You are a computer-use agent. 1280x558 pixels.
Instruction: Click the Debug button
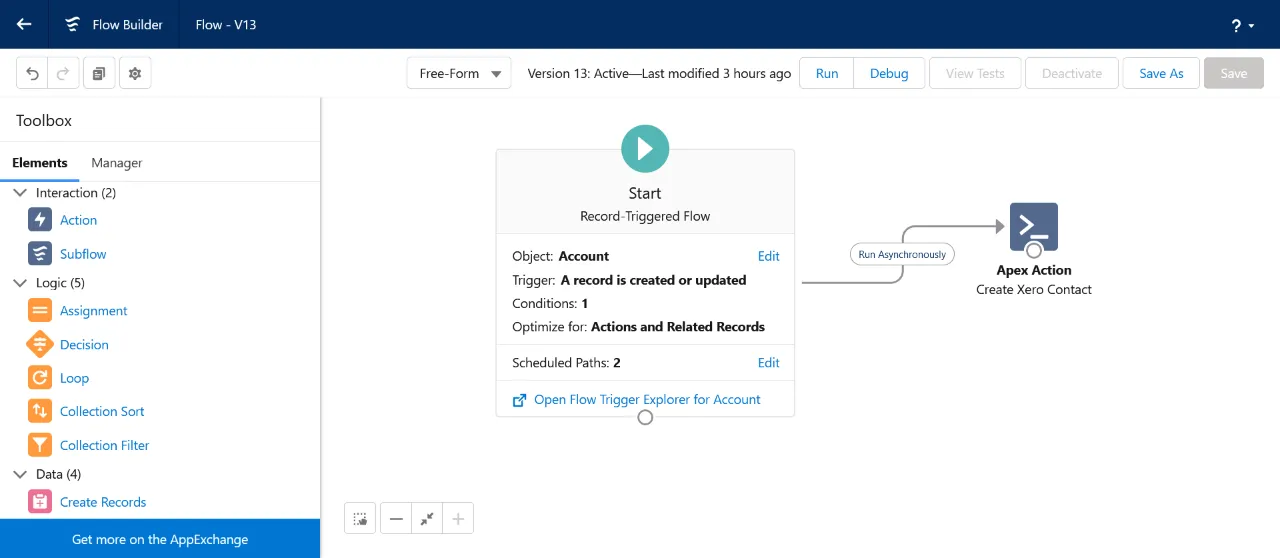click(889, 73)
